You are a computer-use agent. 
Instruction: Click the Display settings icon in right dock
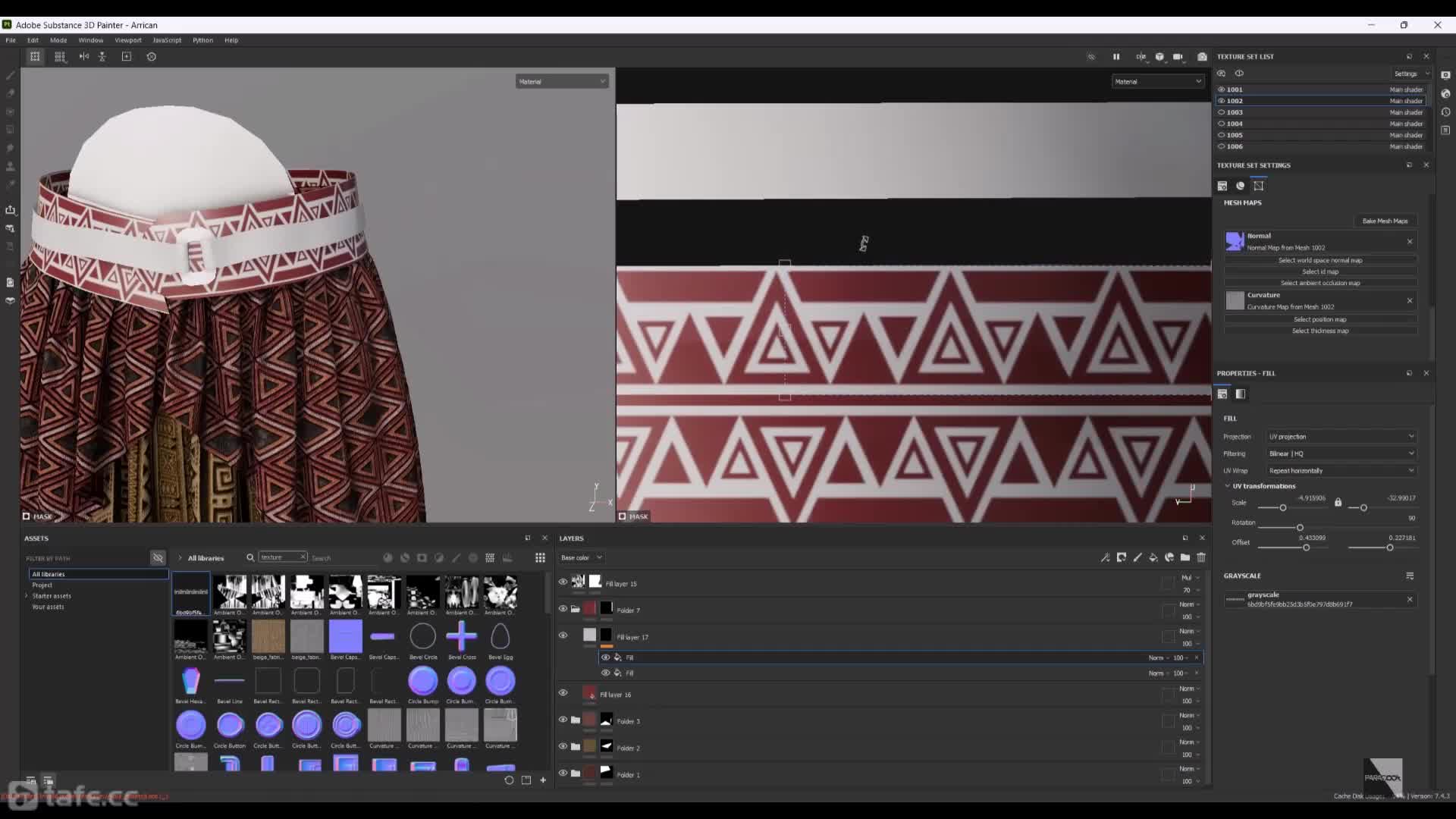[1445, 75]
